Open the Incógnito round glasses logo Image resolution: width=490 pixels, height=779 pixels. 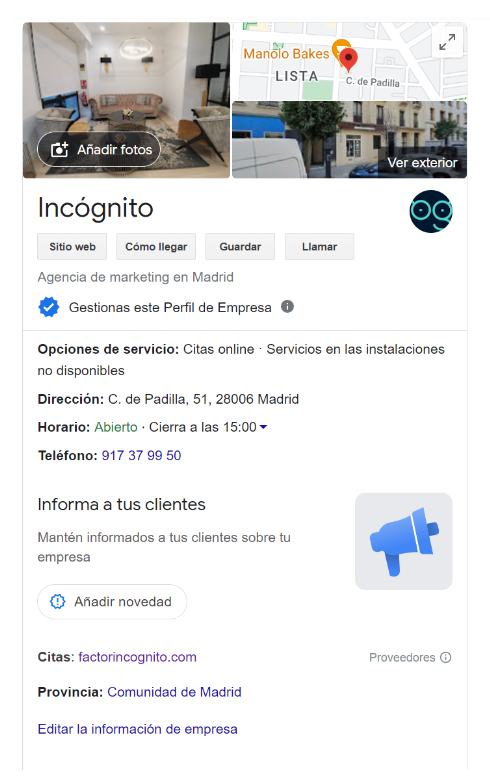pos(431,211)
